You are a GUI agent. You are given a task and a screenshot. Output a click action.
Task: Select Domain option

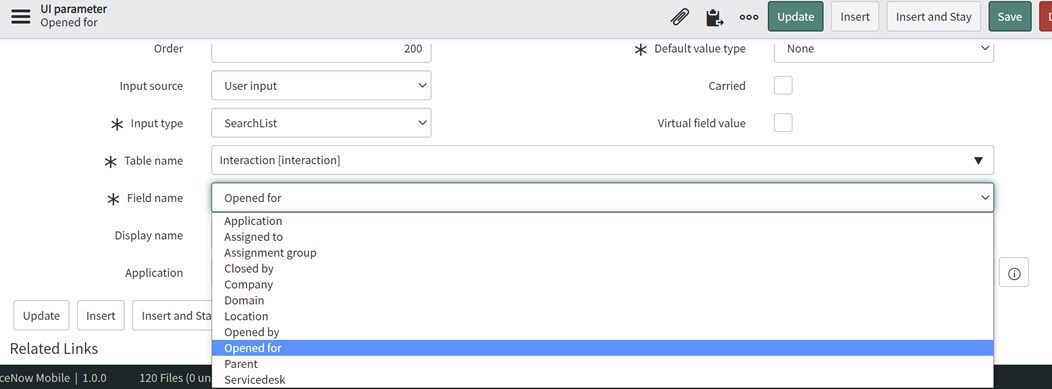click(602, 300)
